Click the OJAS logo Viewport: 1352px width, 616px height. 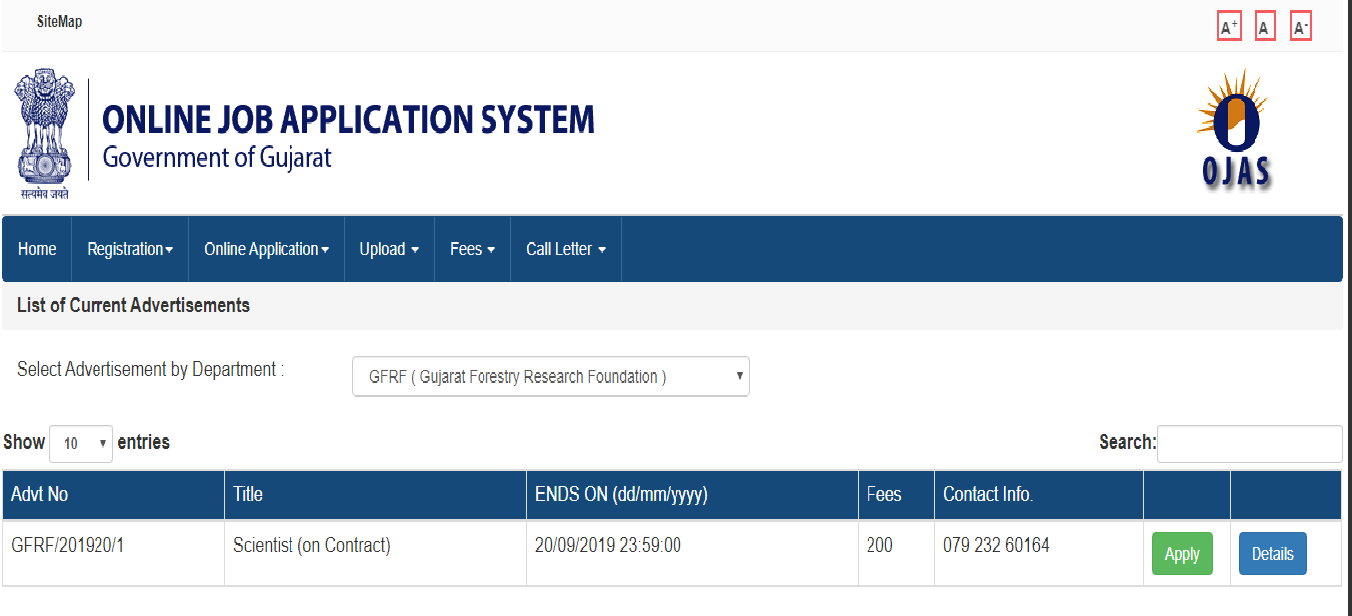click(x=1235, y=130)
